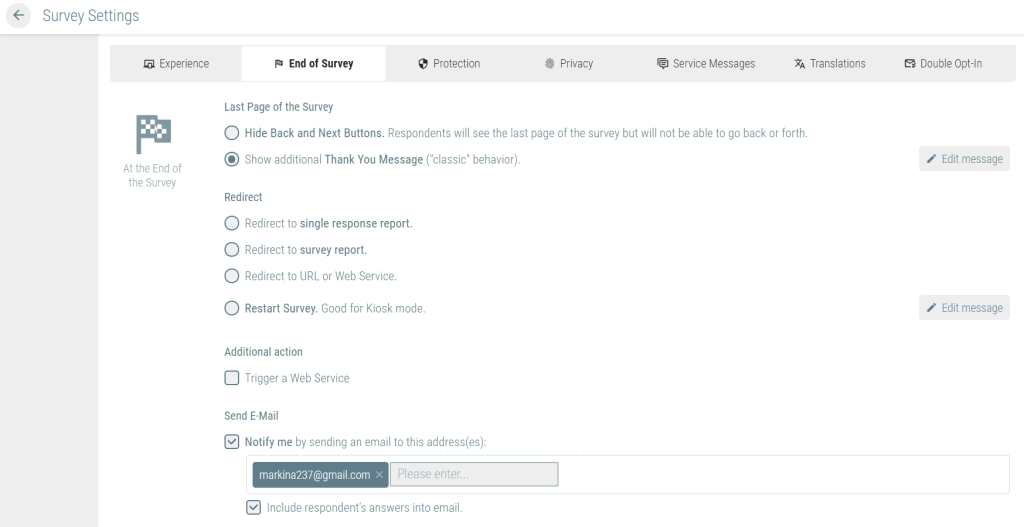Toggle the Notify me checkbox
The width and height of the screenshot is (1024, 527).
pyautogui.click(x=232, y=442)
